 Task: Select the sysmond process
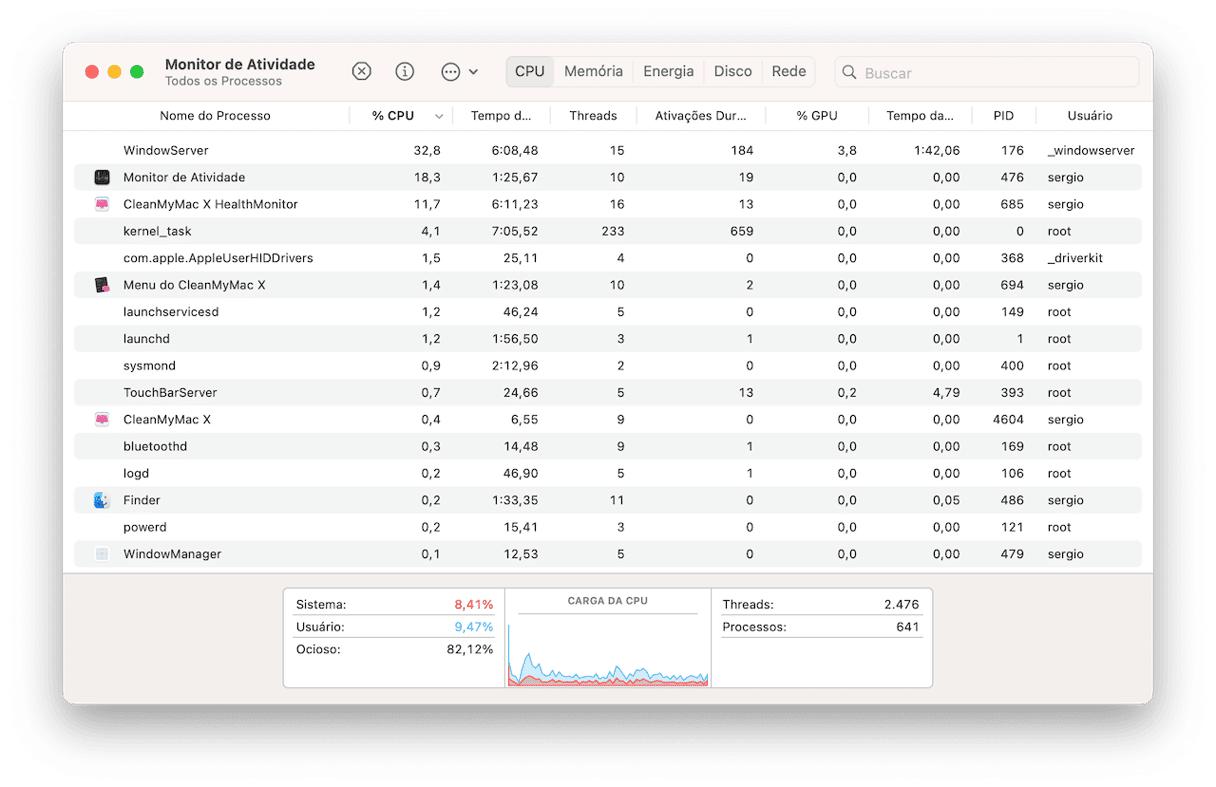click(608, 366)
